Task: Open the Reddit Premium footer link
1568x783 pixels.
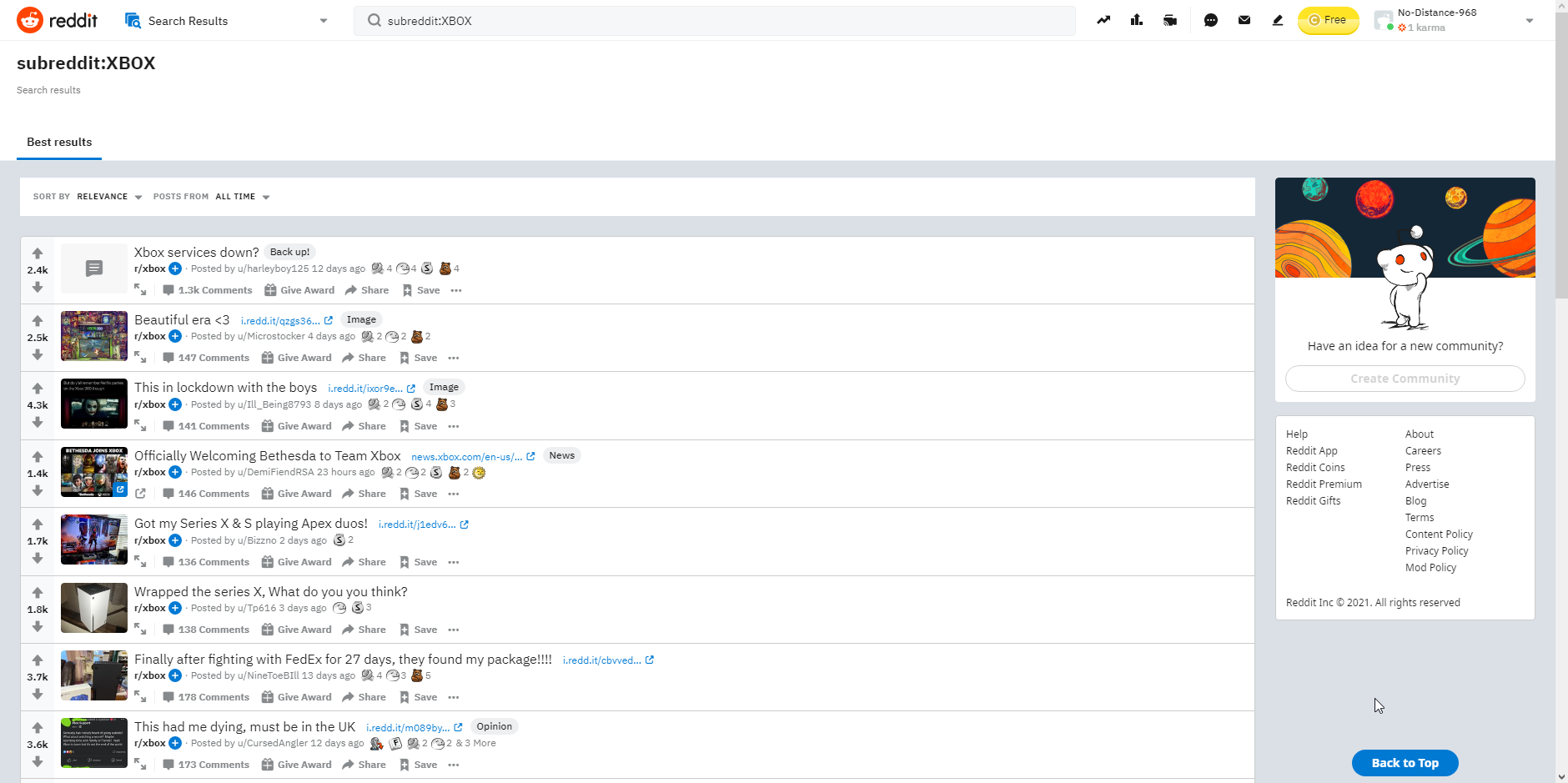Action: click(1324, 484)
